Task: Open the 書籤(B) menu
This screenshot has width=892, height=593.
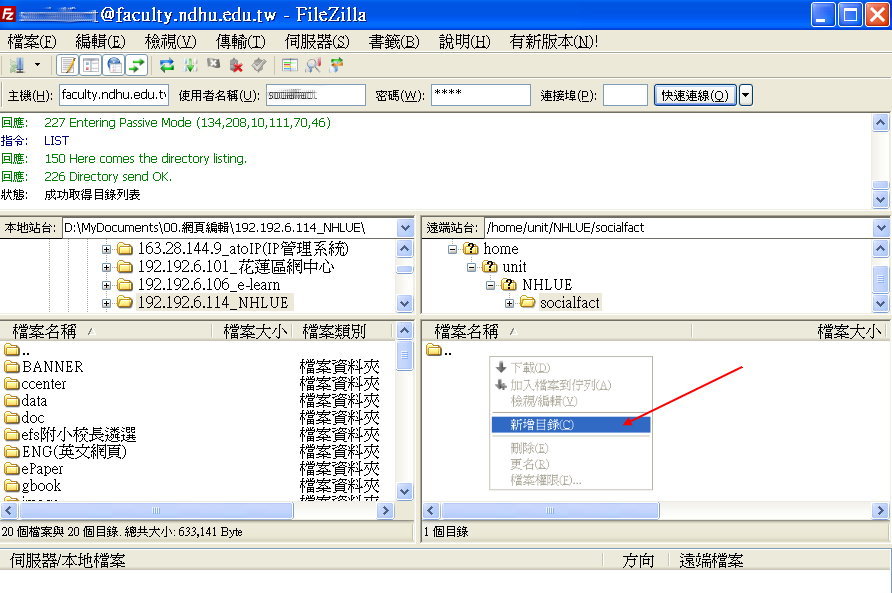Action: [x=394, y=41]
